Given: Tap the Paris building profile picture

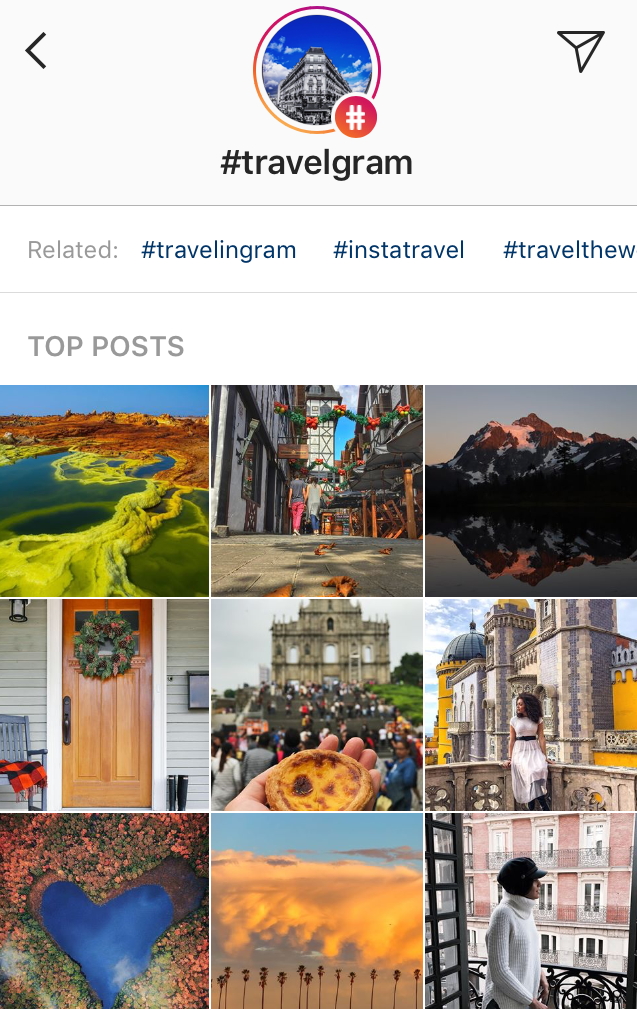Looking at the screenshot, I should coord(317,70).
